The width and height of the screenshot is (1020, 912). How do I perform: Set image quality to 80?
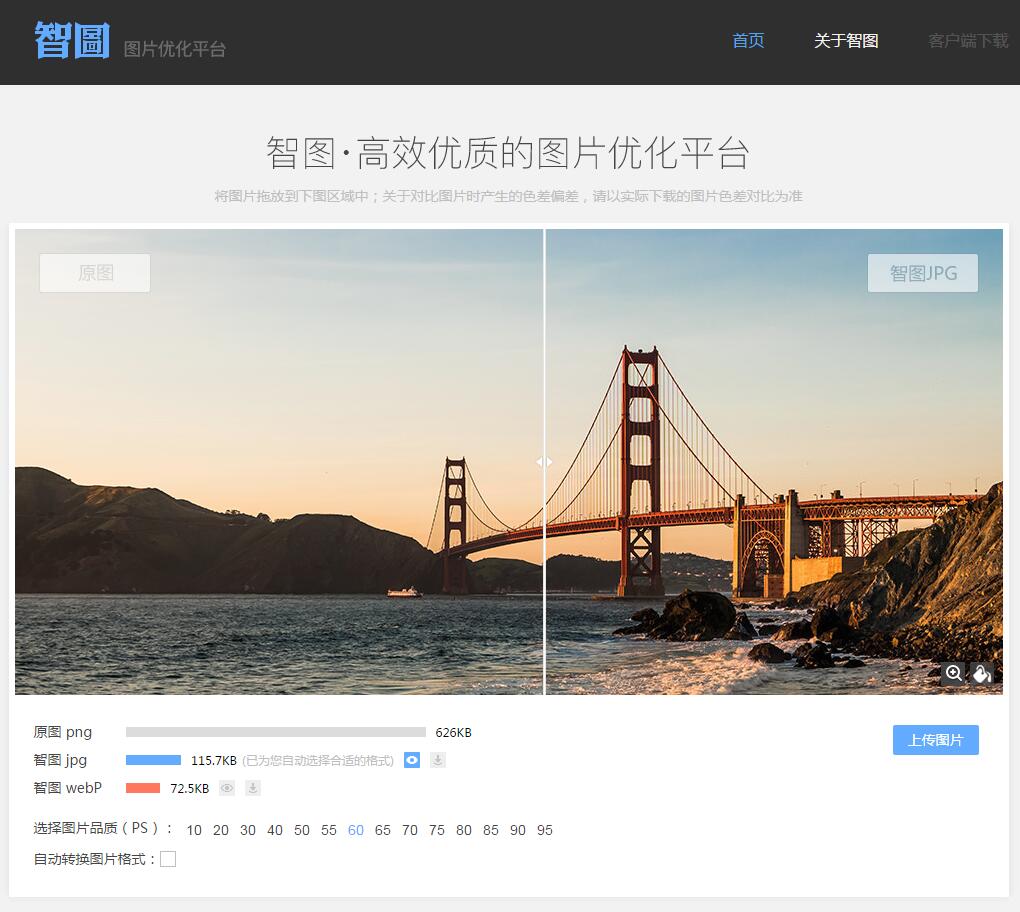coord(463,830)
